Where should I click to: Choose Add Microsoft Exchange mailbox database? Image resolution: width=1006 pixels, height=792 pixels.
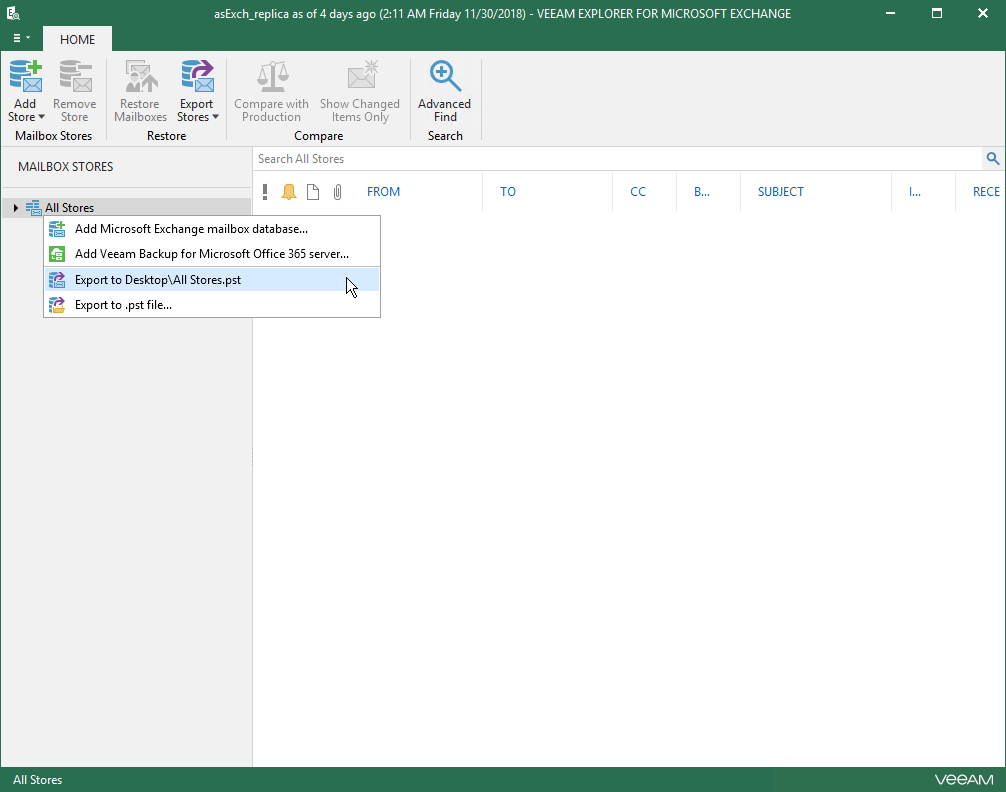(212, 228)
